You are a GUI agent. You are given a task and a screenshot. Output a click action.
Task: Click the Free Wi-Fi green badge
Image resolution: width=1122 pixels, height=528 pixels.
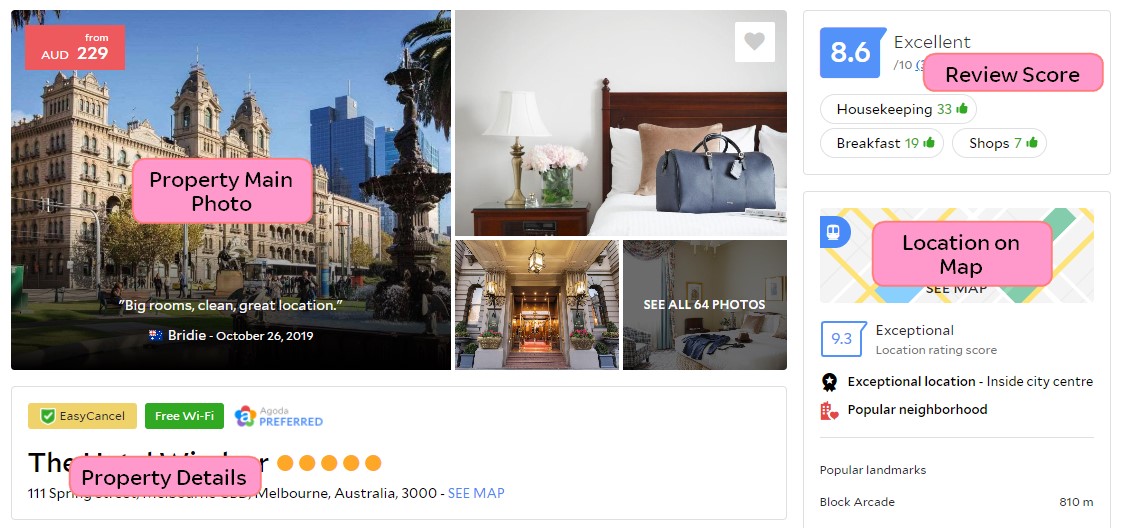(185, 416)
